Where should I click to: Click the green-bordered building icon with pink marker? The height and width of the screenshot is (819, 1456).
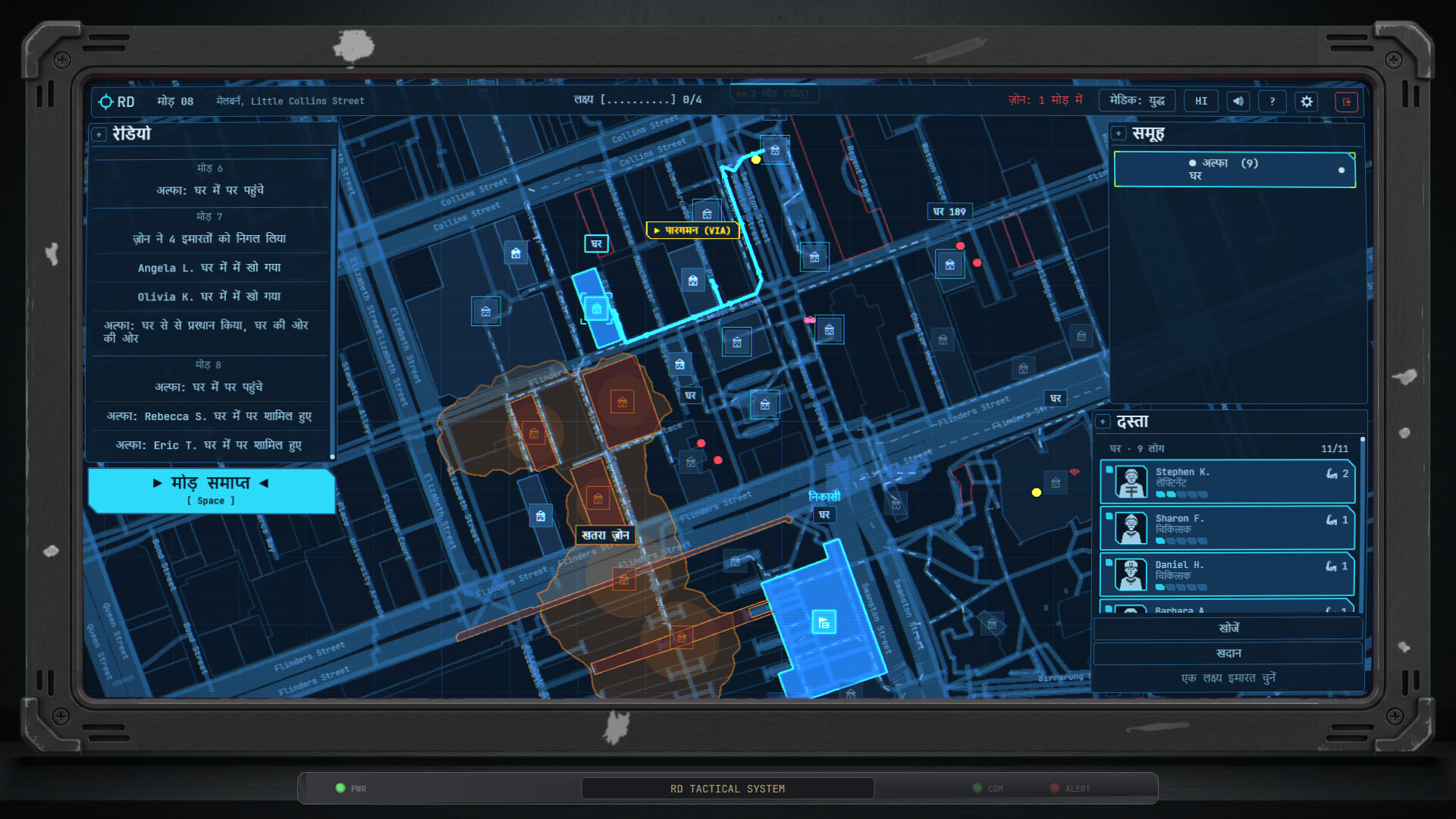point(829,330)
